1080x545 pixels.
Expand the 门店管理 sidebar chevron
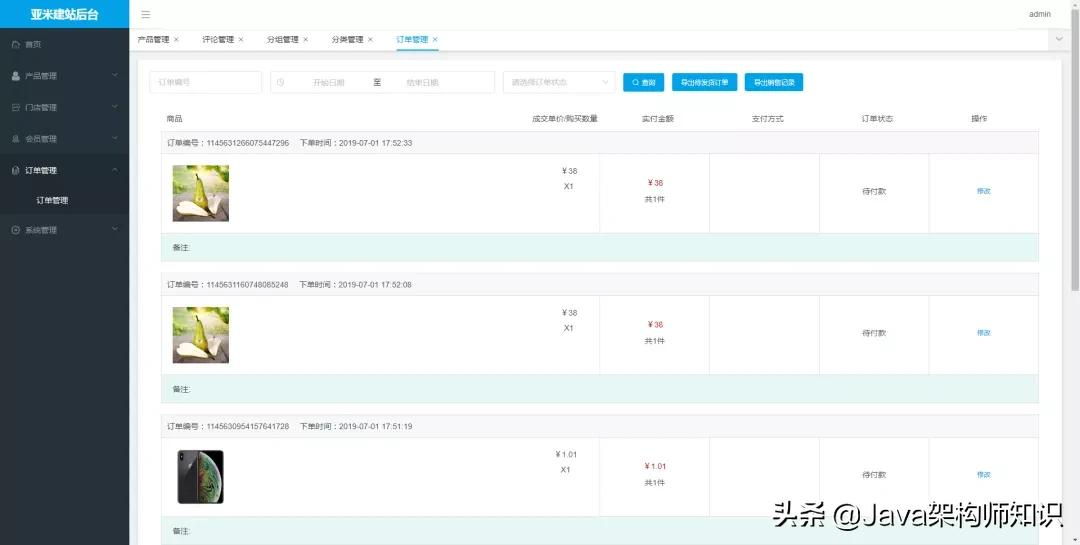point(115,107)
